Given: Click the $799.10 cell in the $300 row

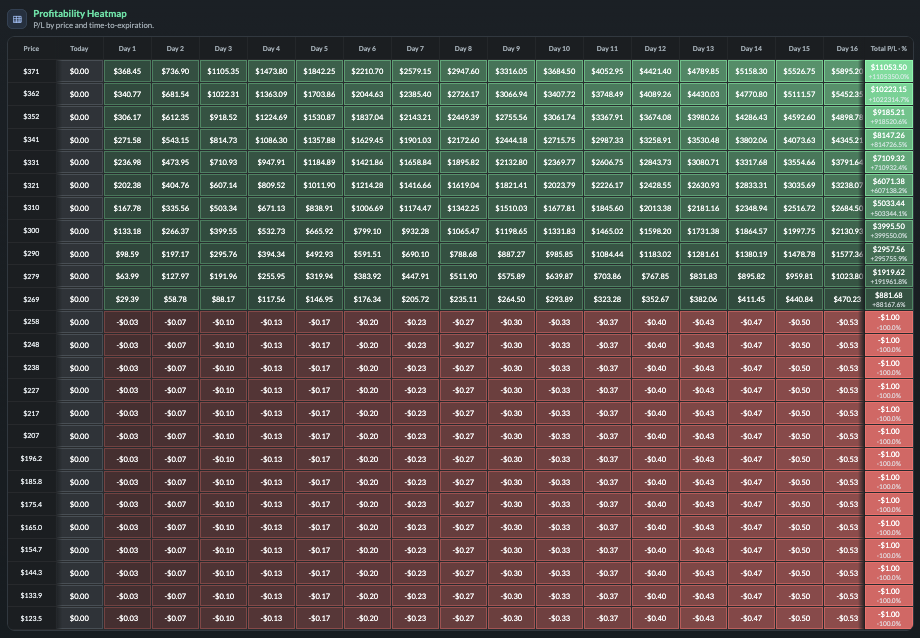Looking at the screenshot, I should (367, 231).
